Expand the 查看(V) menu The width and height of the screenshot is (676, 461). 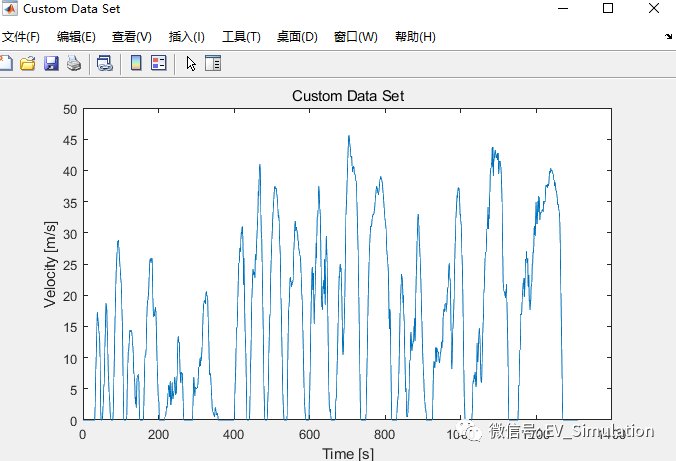[132, 37]
